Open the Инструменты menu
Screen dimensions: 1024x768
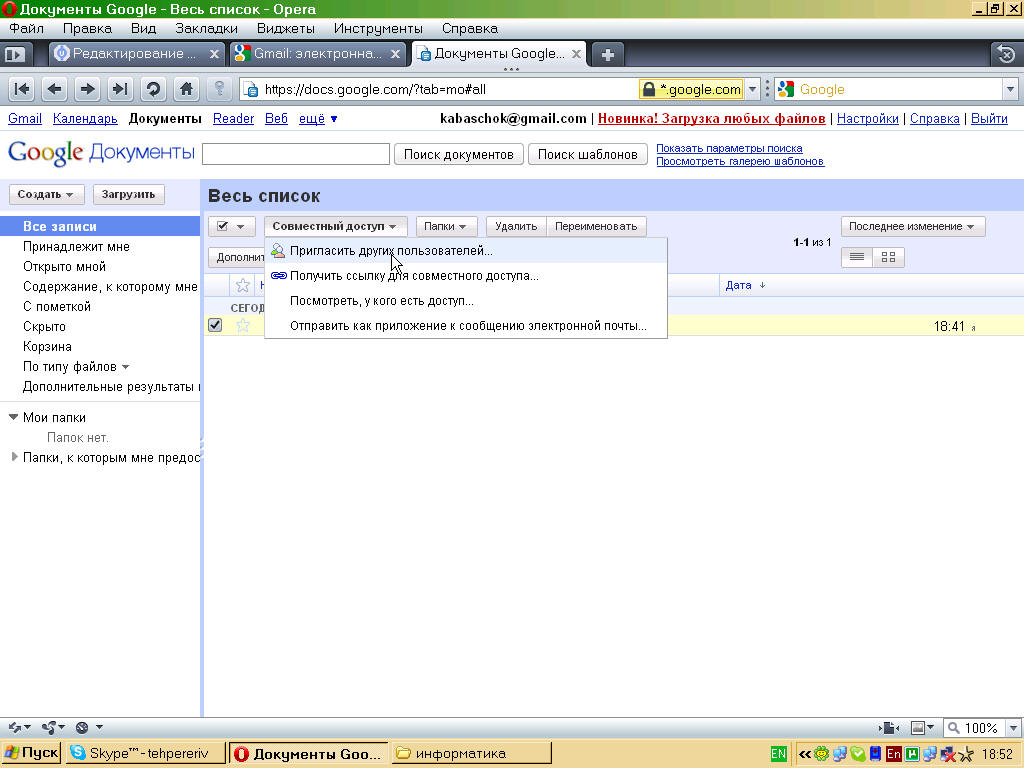[x=378, y=29]
